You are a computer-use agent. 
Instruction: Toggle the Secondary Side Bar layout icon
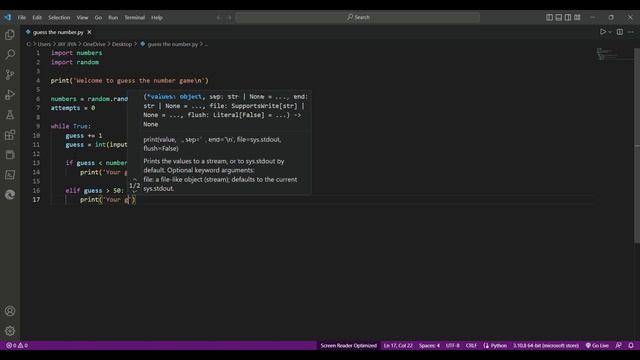pos(568,17)
